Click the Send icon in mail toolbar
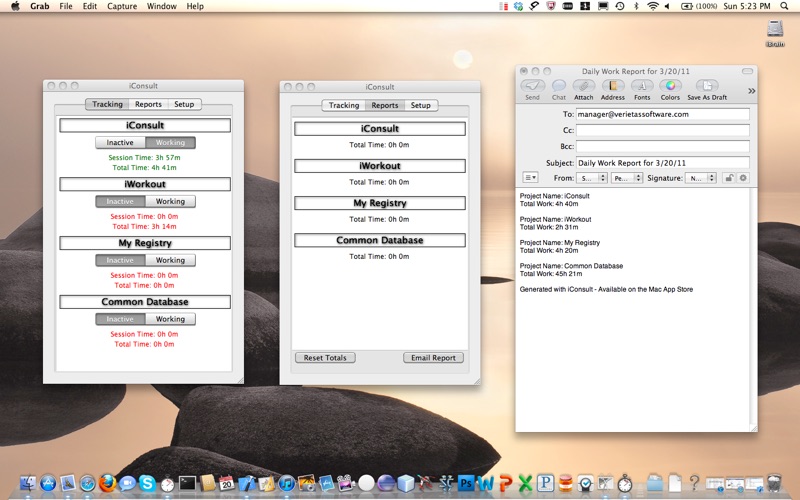Viewport: 800px width, 500px height. point(532,86)
